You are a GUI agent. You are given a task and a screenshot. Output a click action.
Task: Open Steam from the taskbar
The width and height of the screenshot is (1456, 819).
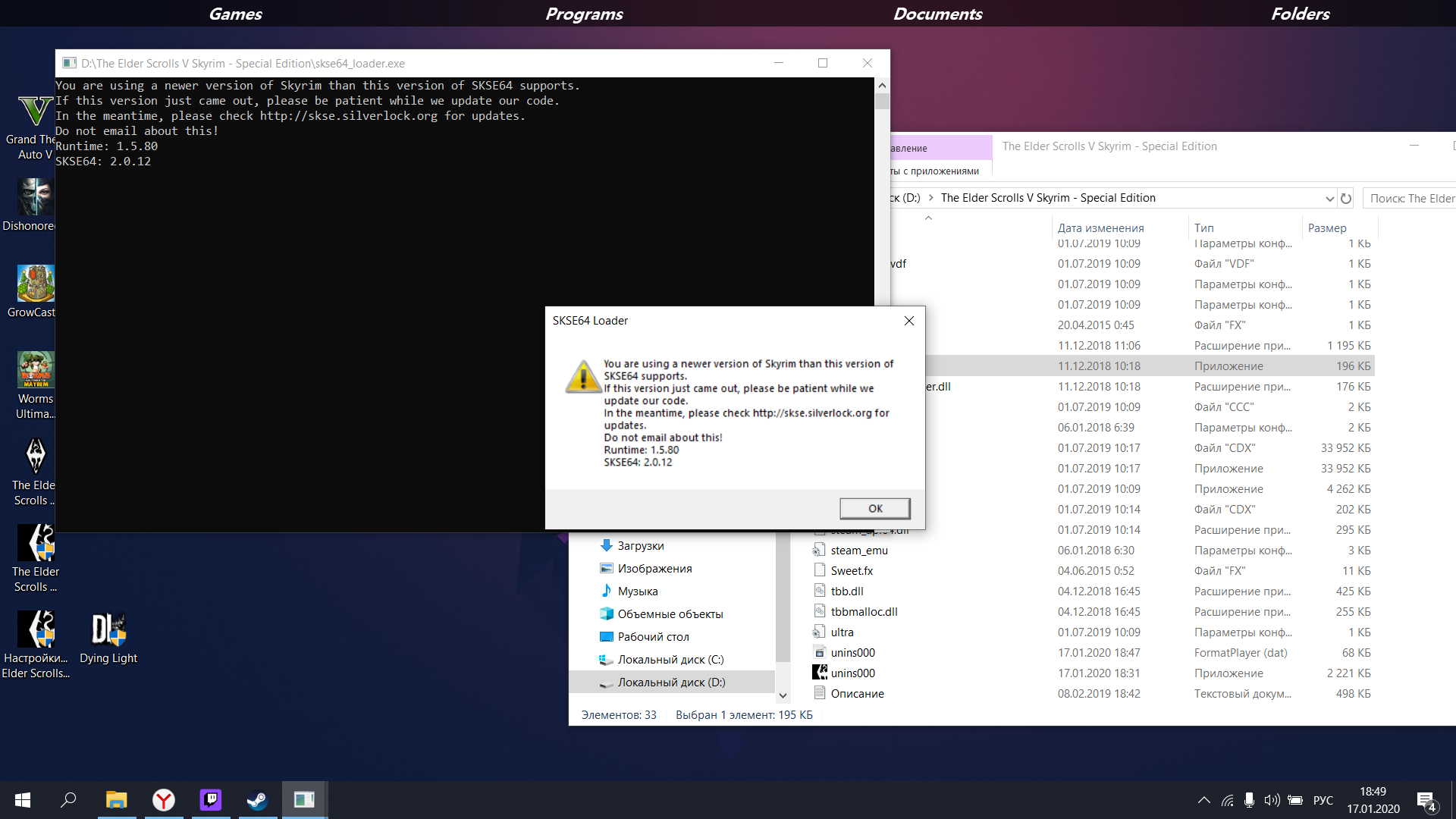(x=257, y=800)
